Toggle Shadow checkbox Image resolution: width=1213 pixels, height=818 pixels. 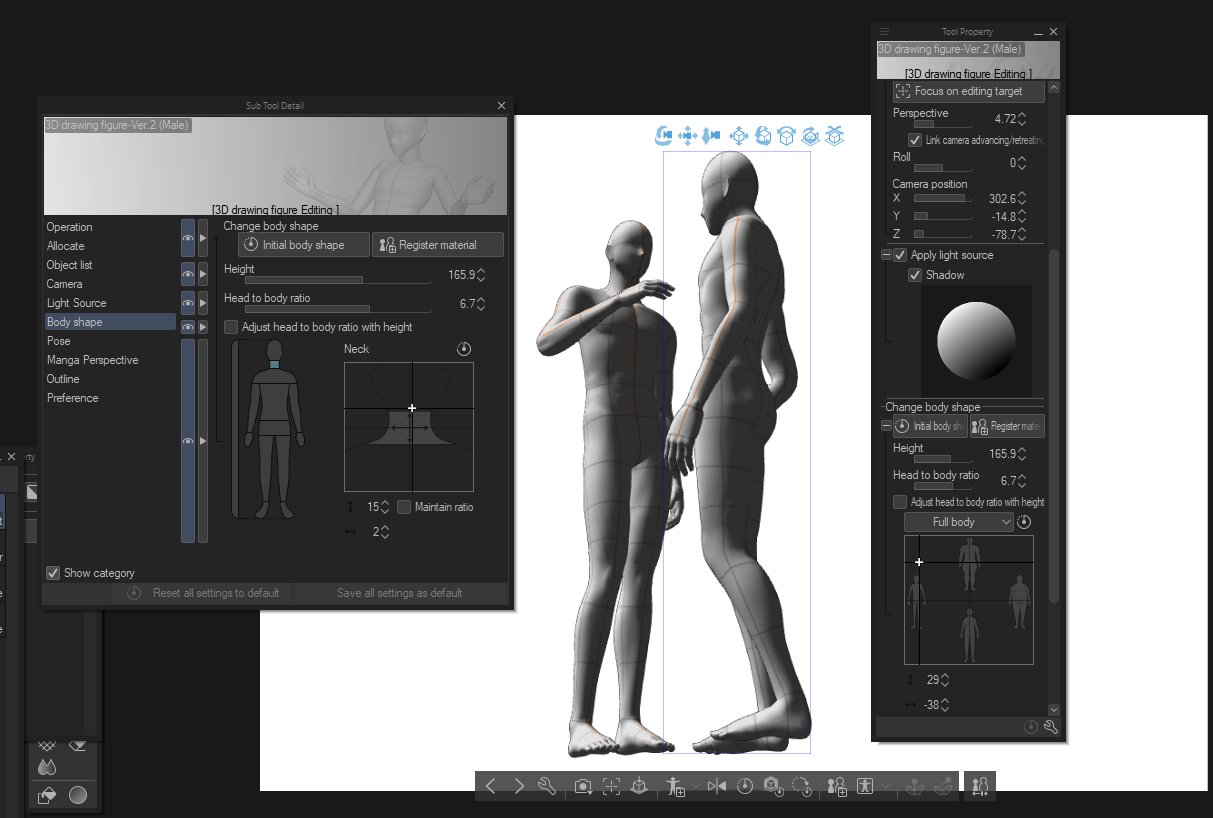[x=915, y=275]
